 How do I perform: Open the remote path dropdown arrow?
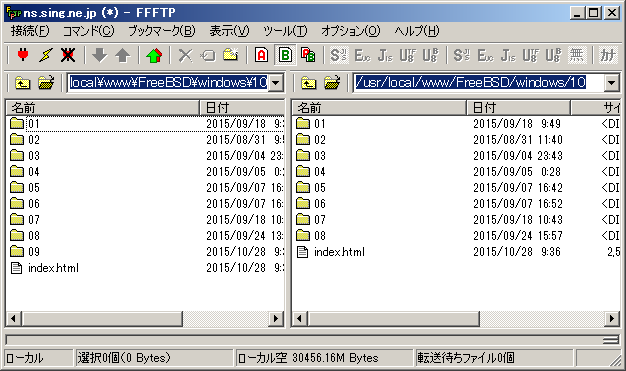pyautogui.click(x=611, y=83)
